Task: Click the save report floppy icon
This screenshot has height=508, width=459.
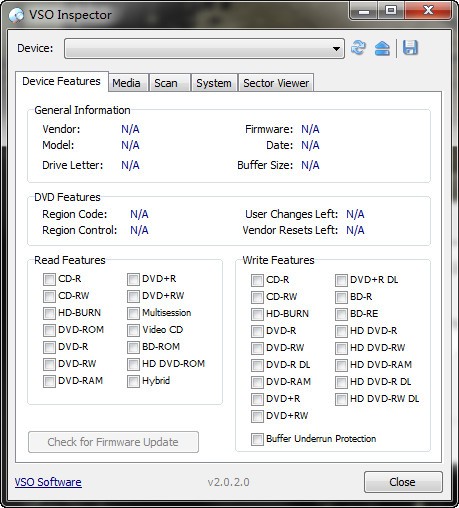Action: pyautogui.click(x=410, y=47)
